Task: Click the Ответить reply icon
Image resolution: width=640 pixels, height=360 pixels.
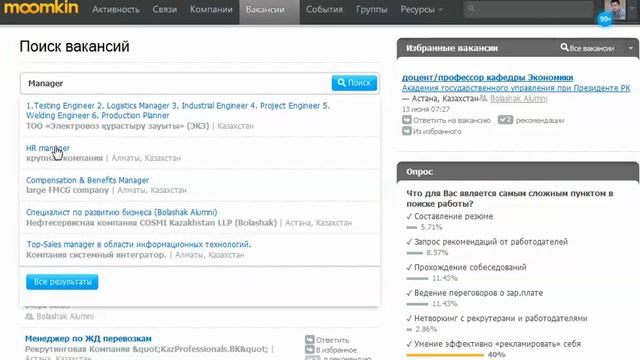Action: click(x=310, y=340)
